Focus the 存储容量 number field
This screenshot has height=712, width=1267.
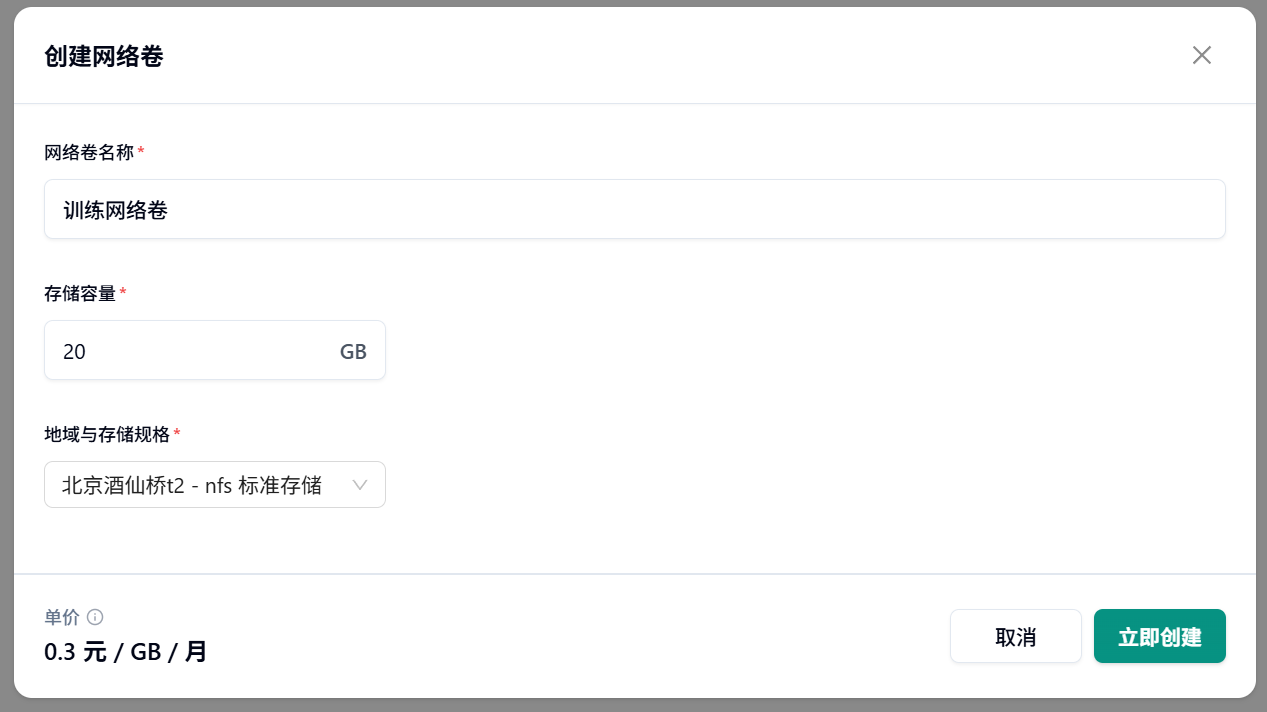tap(215, 350)
